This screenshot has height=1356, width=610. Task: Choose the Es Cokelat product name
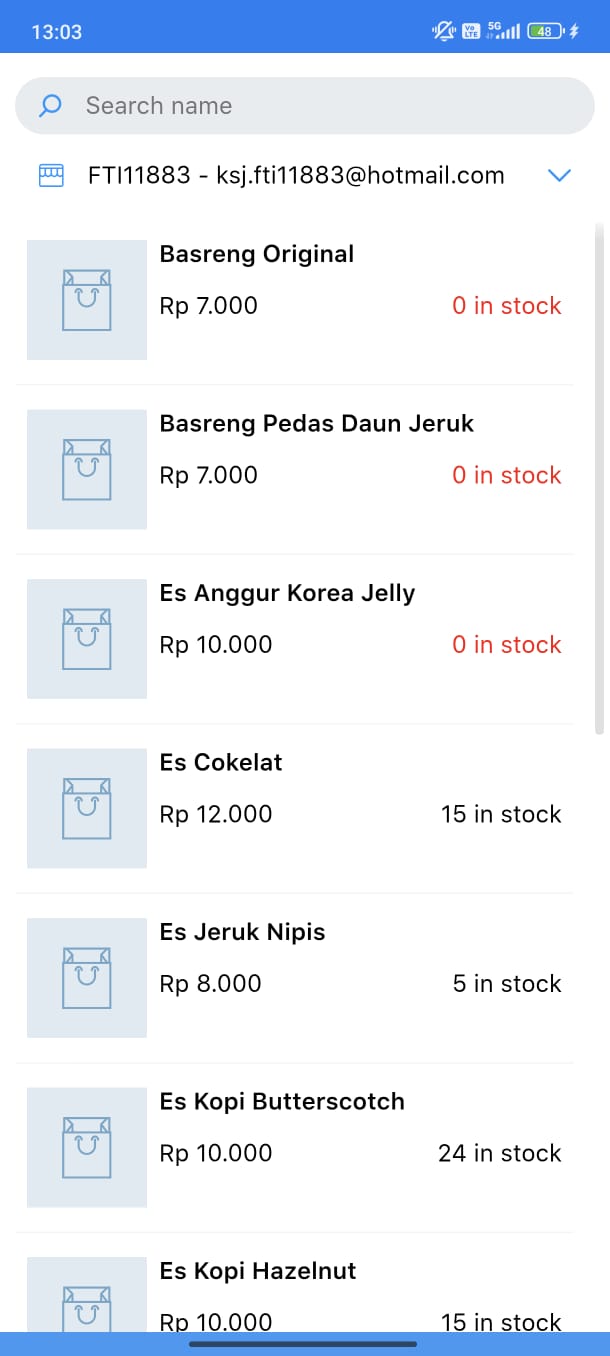(221, 763)
